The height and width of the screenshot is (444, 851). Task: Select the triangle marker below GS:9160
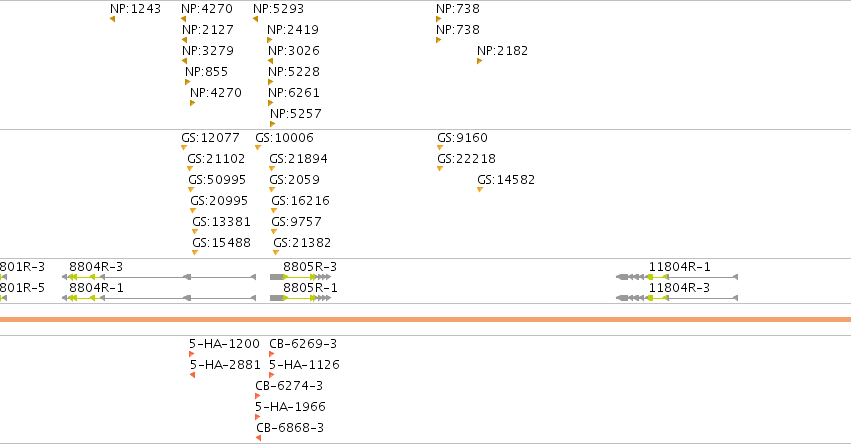click(440, 148)
